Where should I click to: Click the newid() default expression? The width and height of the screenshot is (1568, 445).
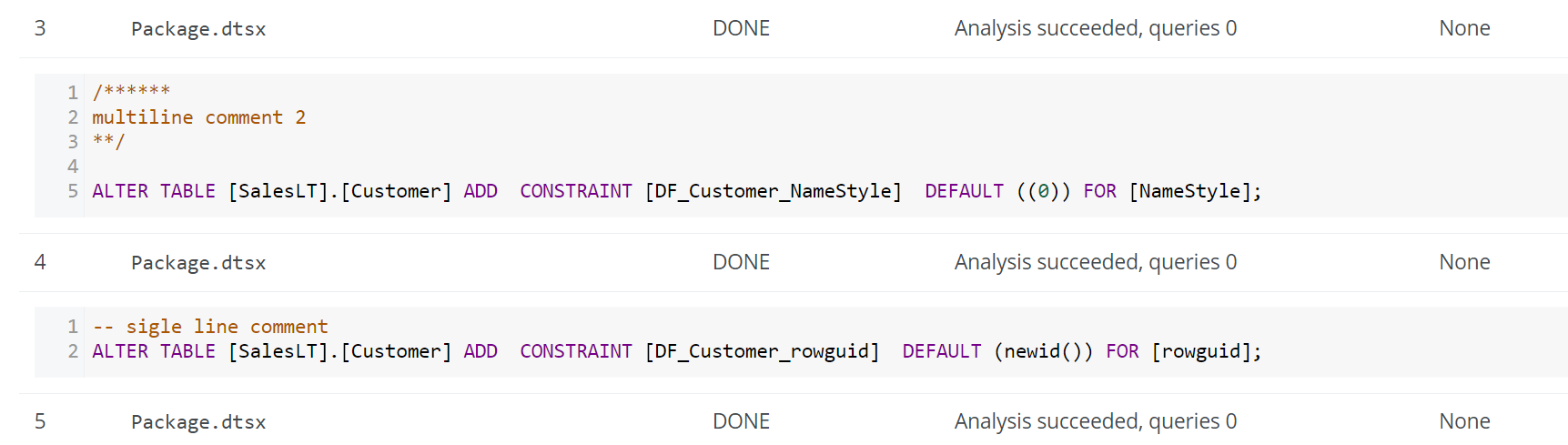point(1043,351)
